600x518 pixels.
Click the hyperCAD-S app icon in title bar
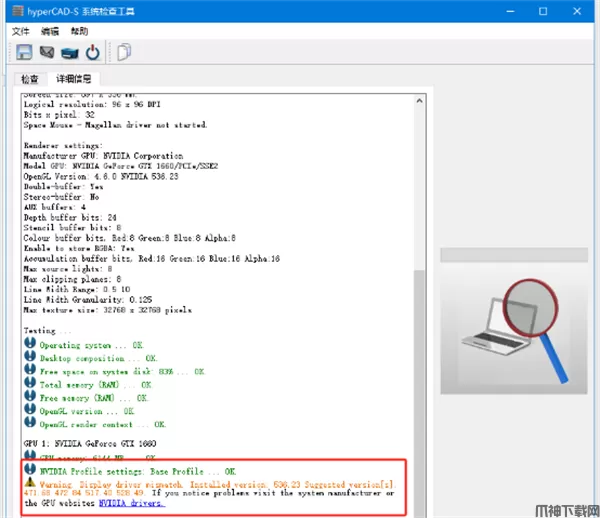click(x=13, y=10)
